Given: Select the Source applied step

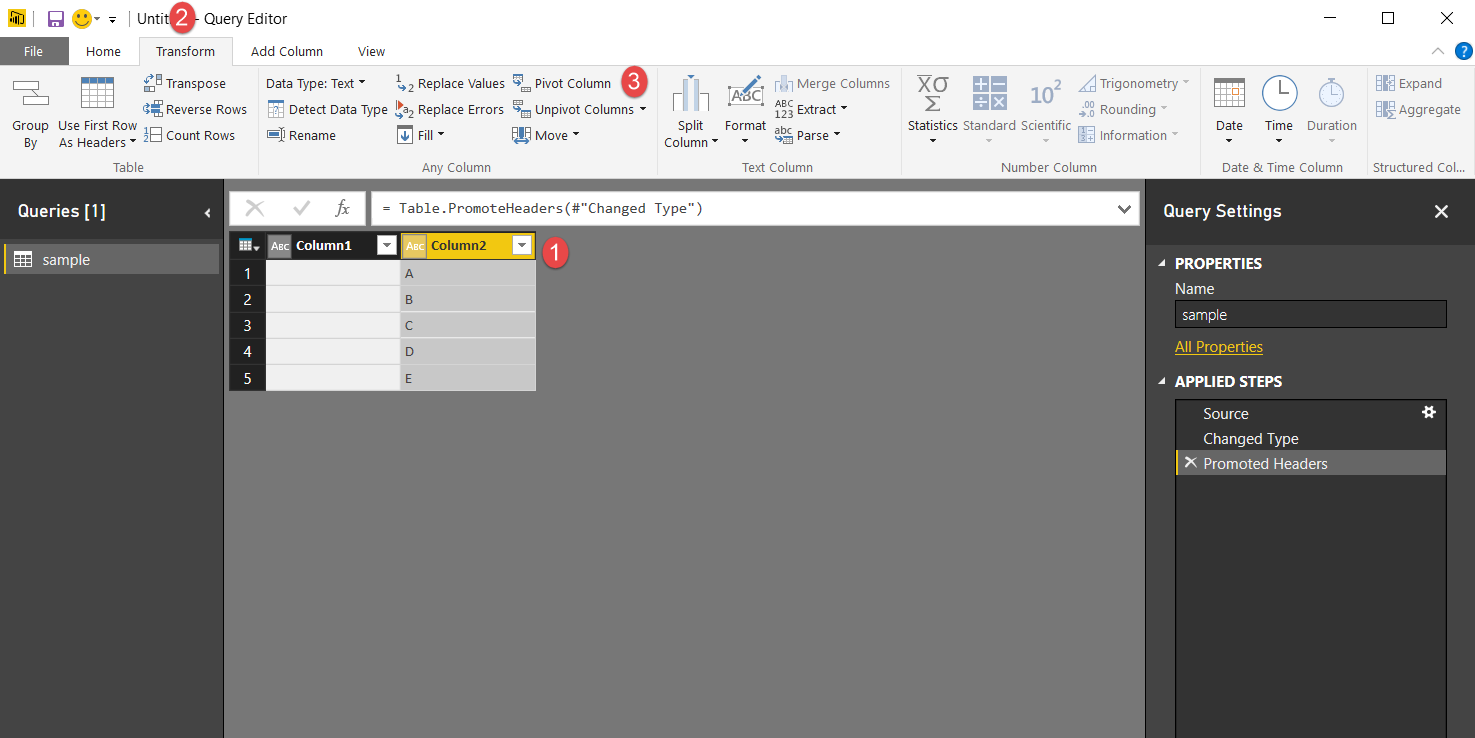Looking at the screenshot, I should coord(1311,413).
